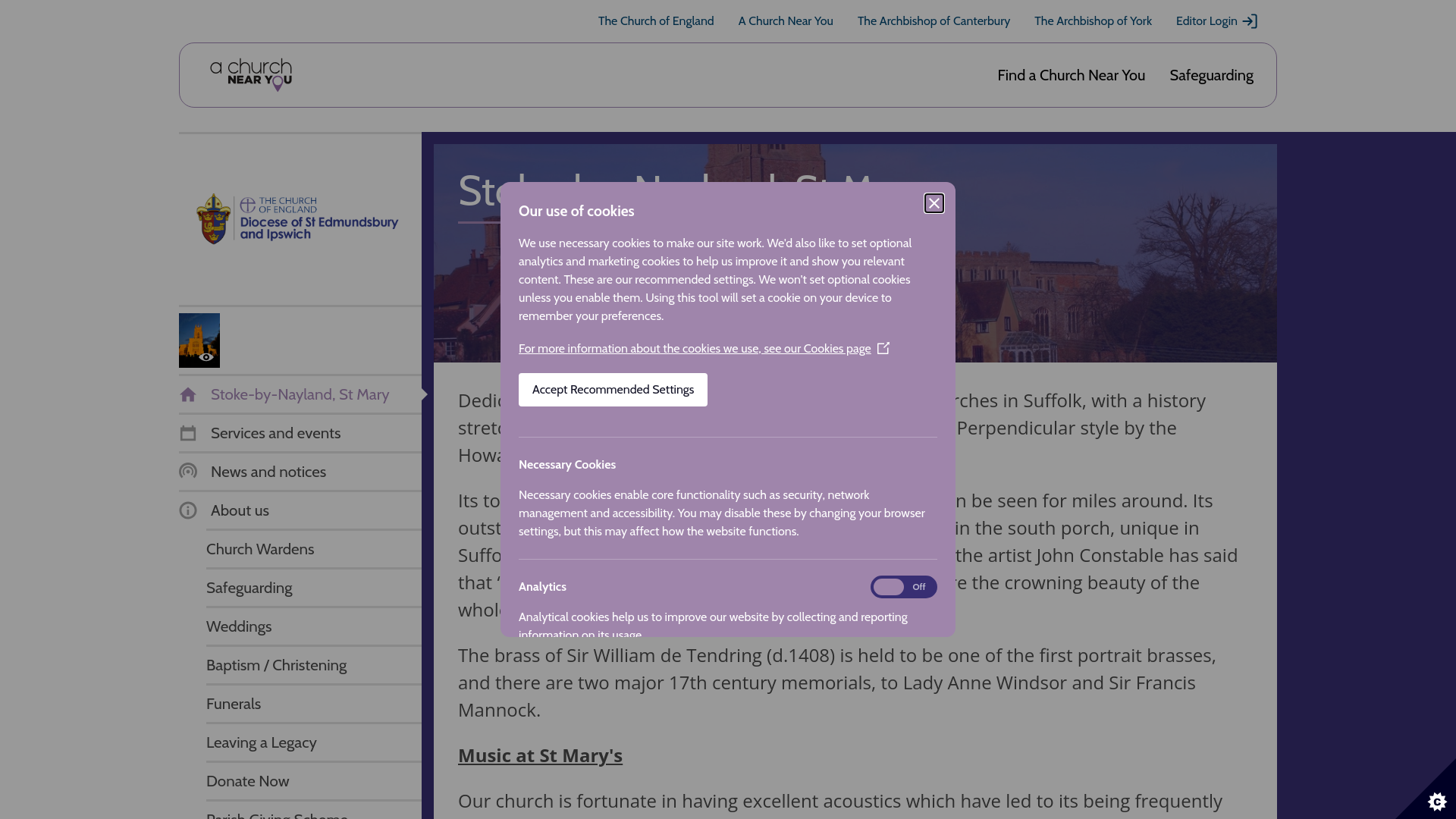The image size is (1456, 819).
Task: Click Editor Login arrow icon
Action: [1250, 21]
